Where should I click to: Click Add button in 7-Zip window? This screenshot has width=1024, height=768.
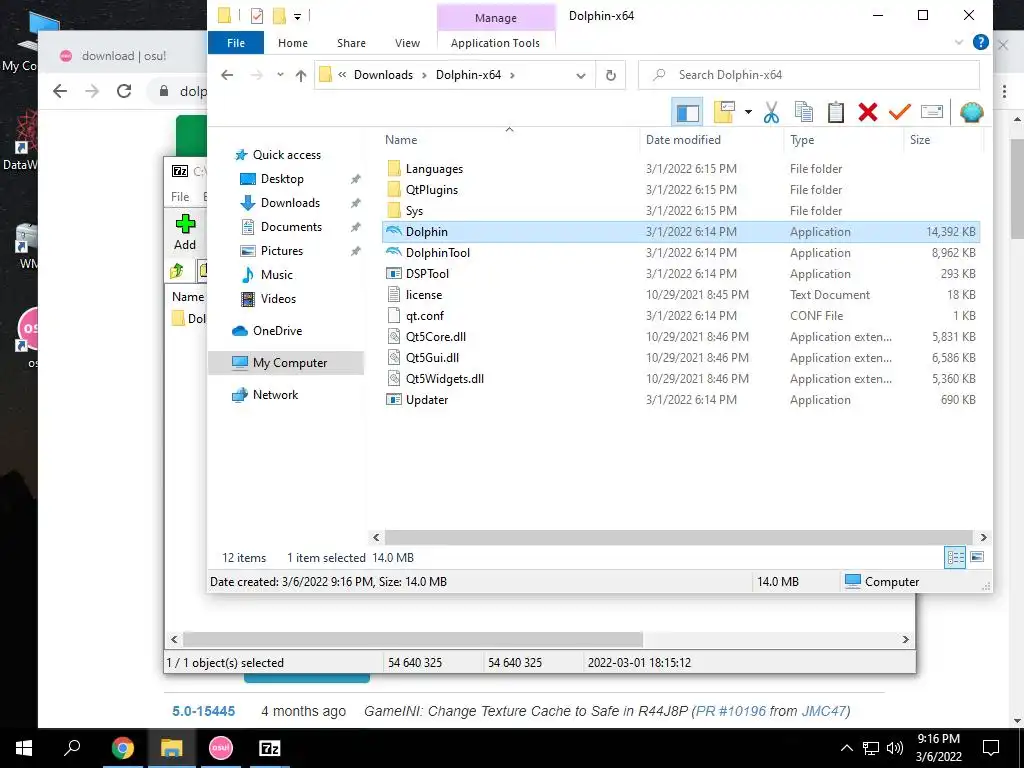[185, 232]
